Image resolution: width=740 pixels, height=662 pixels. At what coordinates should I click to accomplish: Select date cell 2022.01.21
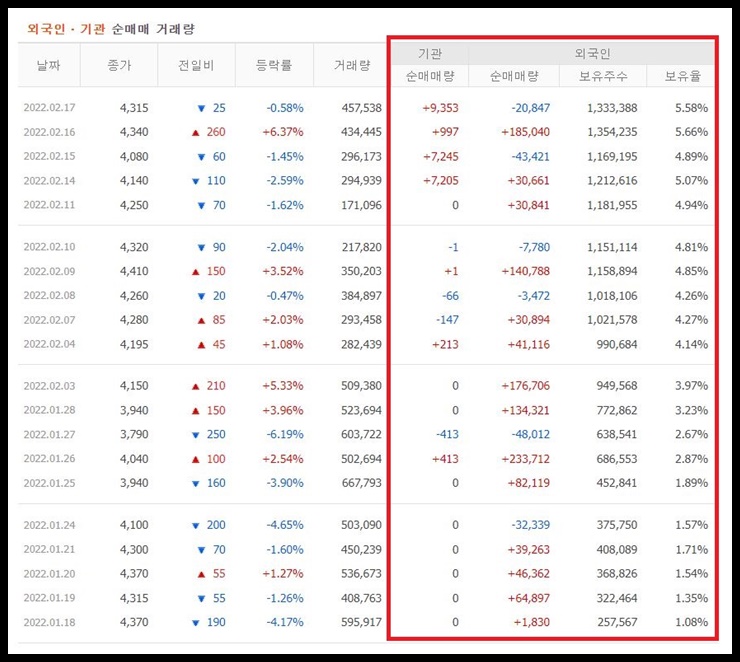pos(50,549)
